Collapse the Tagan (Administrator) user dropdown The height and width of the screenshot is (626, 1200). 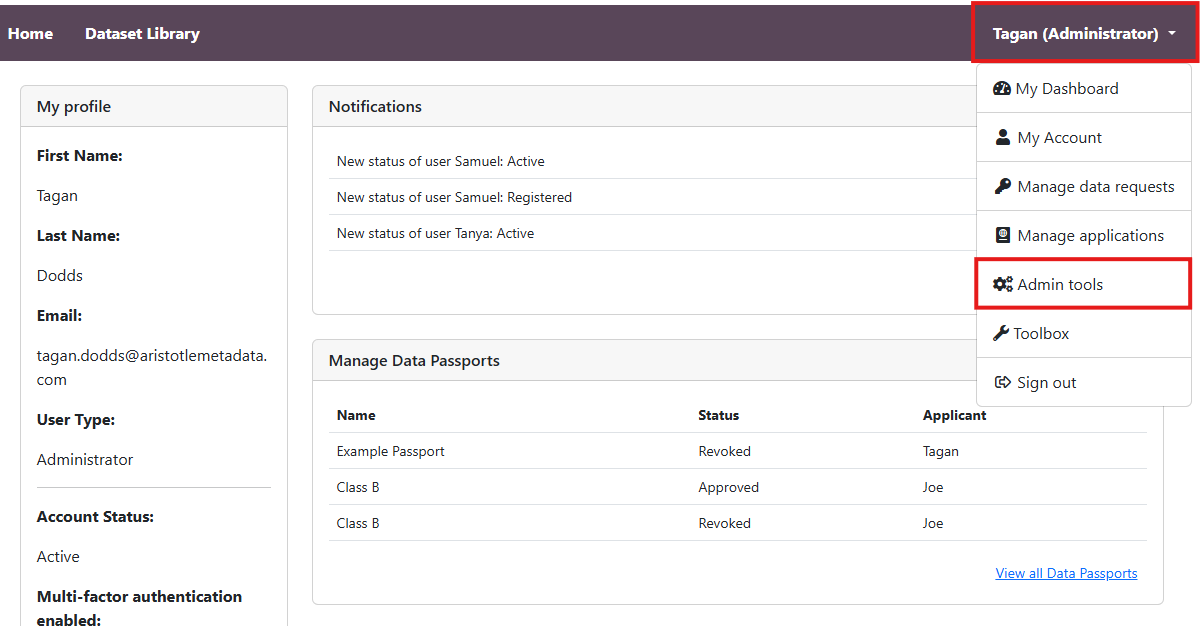[1075, 34]
